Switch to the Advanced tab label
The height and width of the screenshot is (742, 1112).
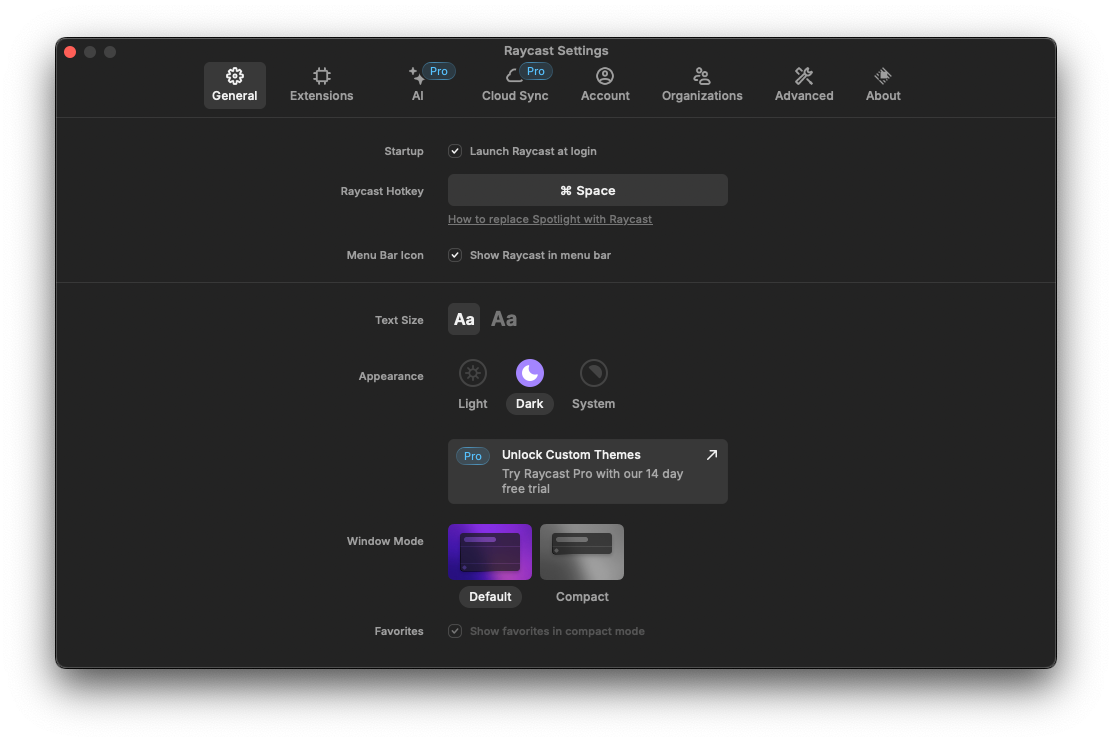(804, 96)
